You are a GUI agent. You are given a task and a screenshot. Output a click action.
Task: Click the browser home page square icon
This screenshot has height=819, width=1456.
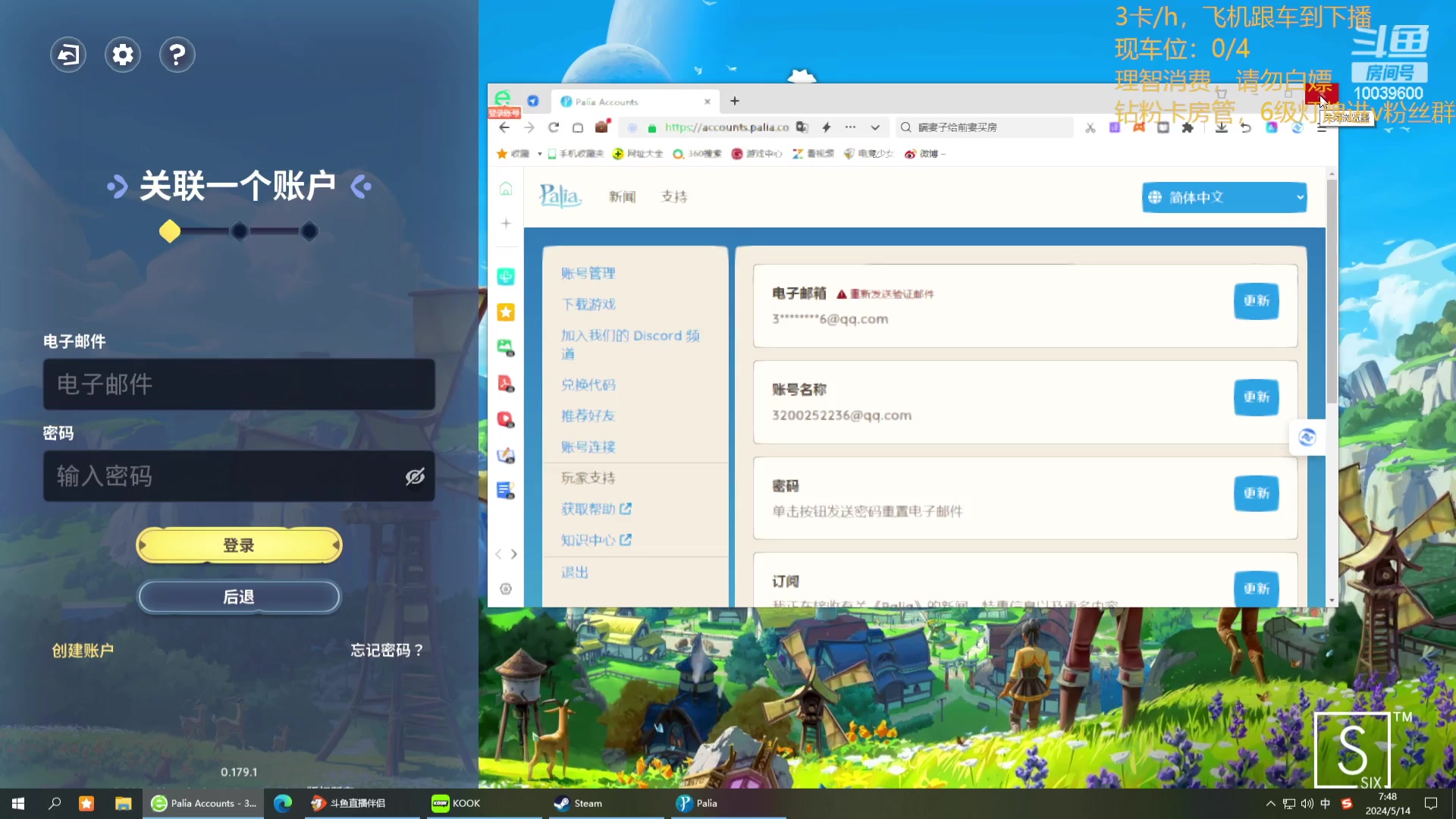578,127
